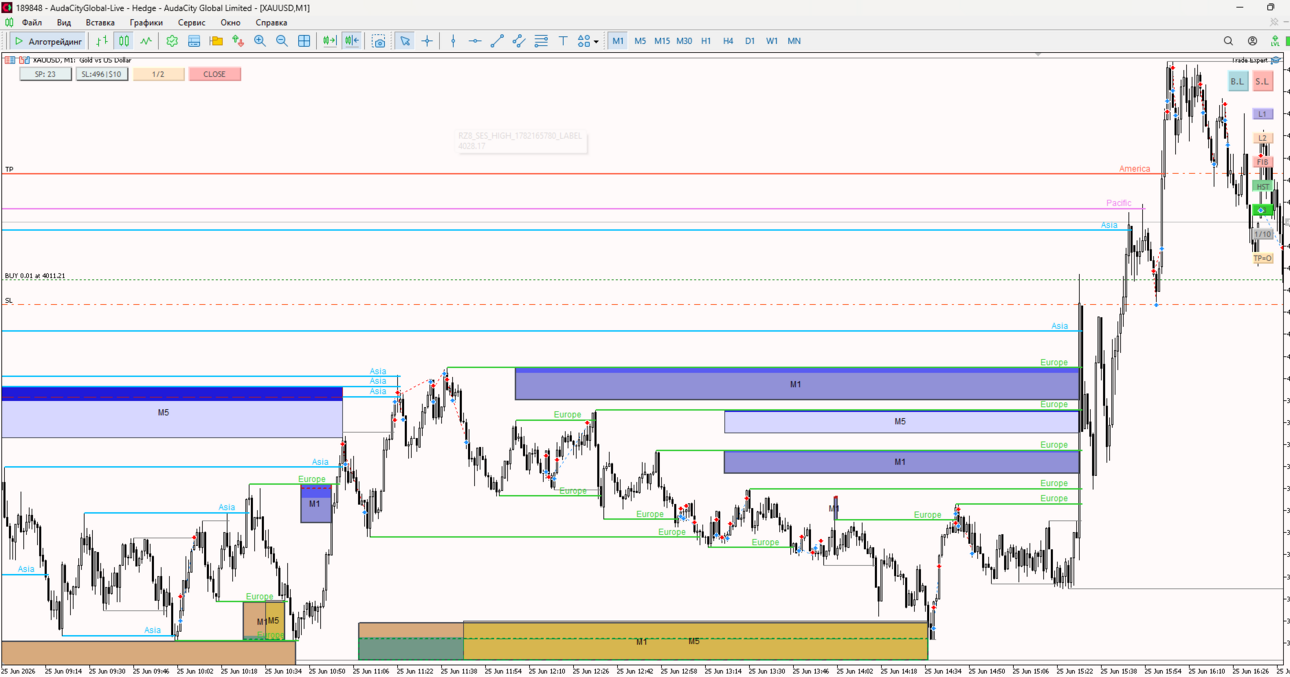This screenshot has width=1290, height=677.
Task: Select the TP level label
Action: click(9, 169)
